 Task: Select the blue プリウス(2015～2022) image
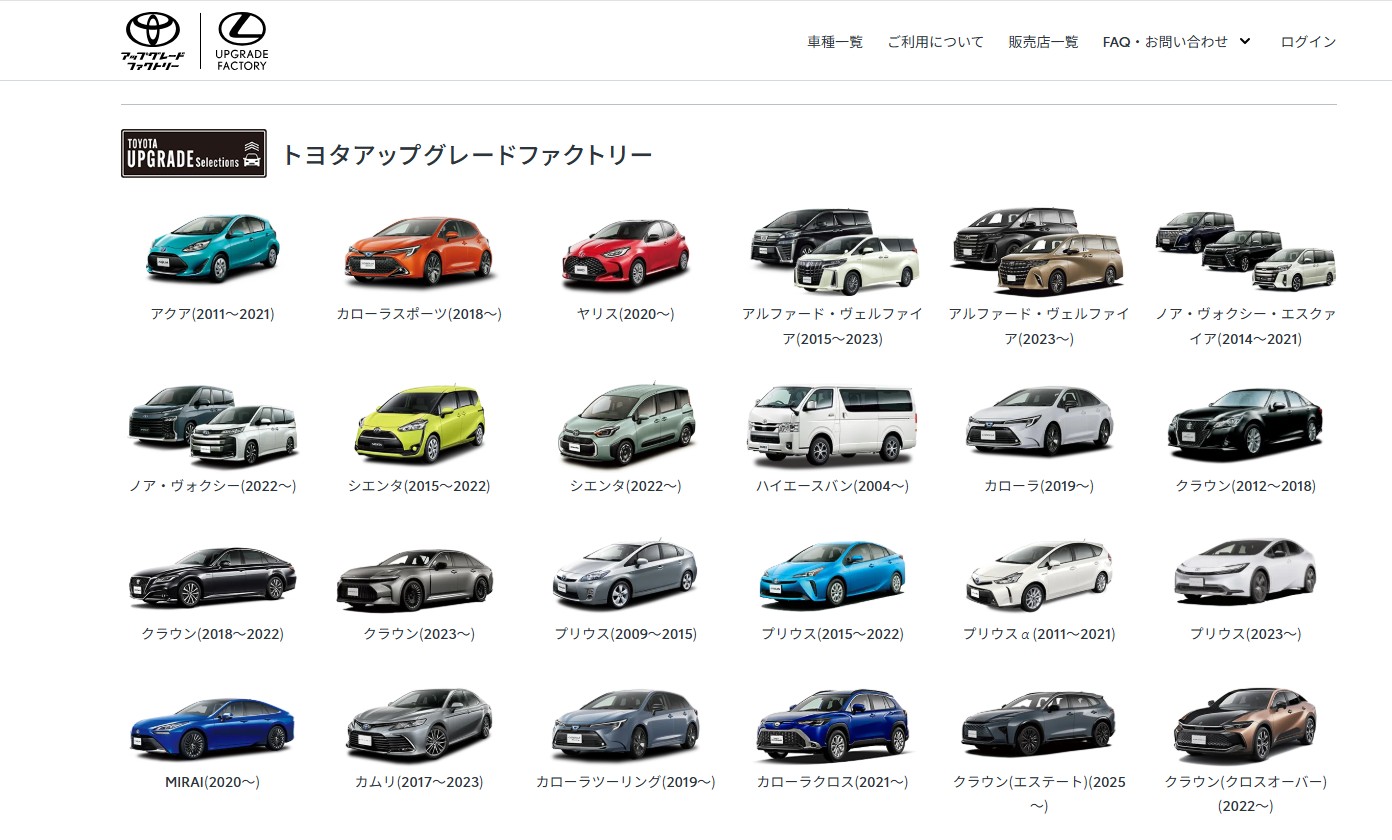833,574
